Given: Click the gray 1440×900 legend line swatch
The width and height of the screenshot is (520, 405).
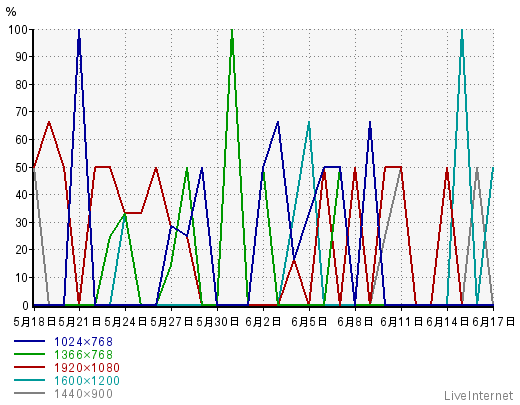Looking at the screenshot, I should [x=29, y=393].
